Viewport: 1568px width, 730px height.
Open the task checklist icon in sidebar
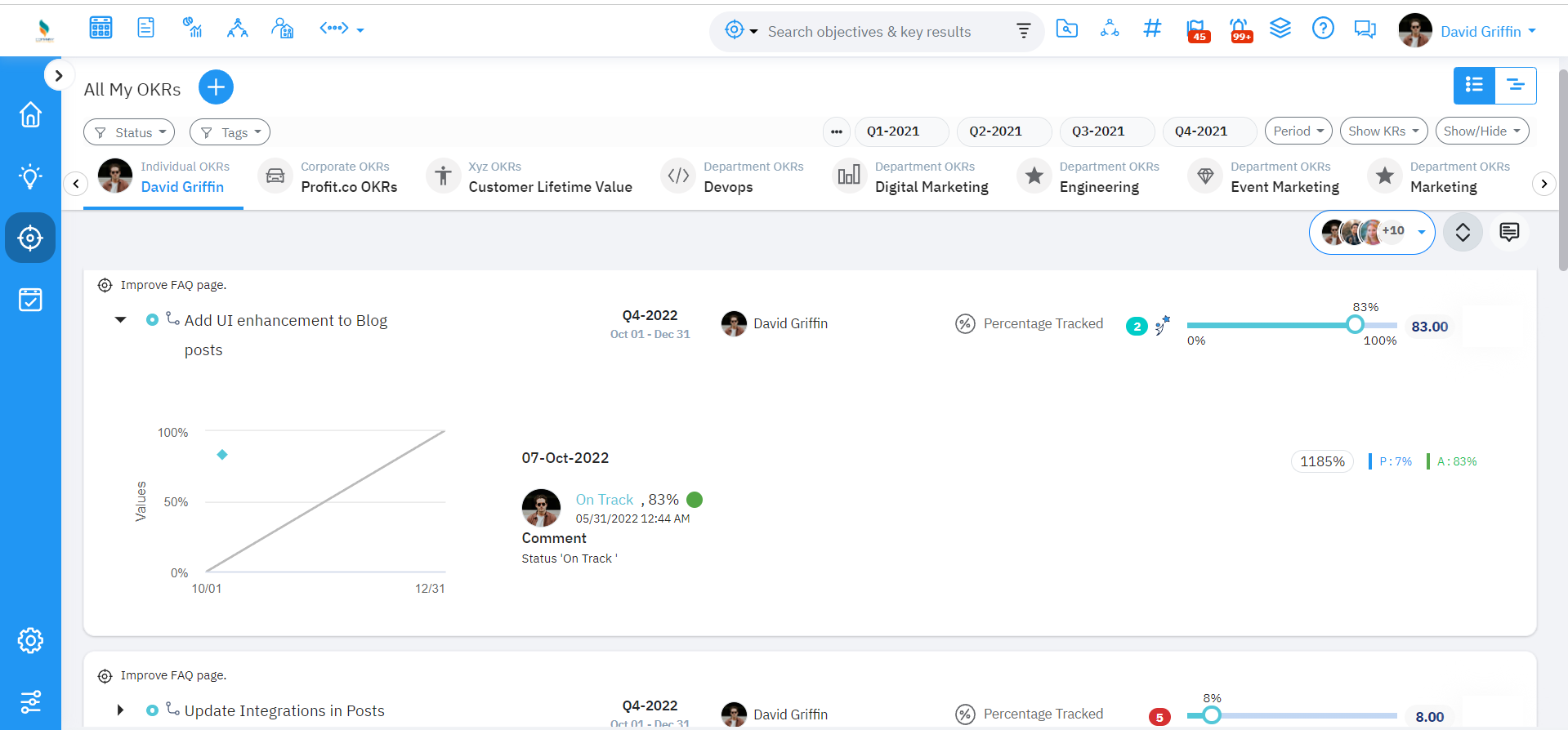click(x=30, y=300)
